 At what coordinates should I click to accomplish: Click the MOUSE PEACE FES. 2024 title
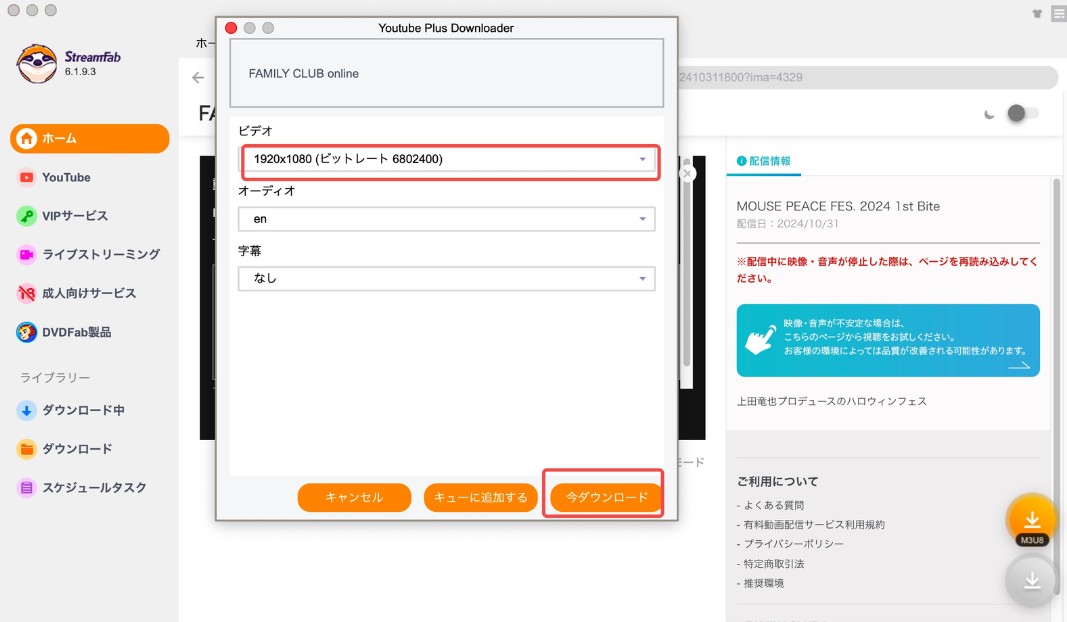pyautogui.click(x=838, y=206)
